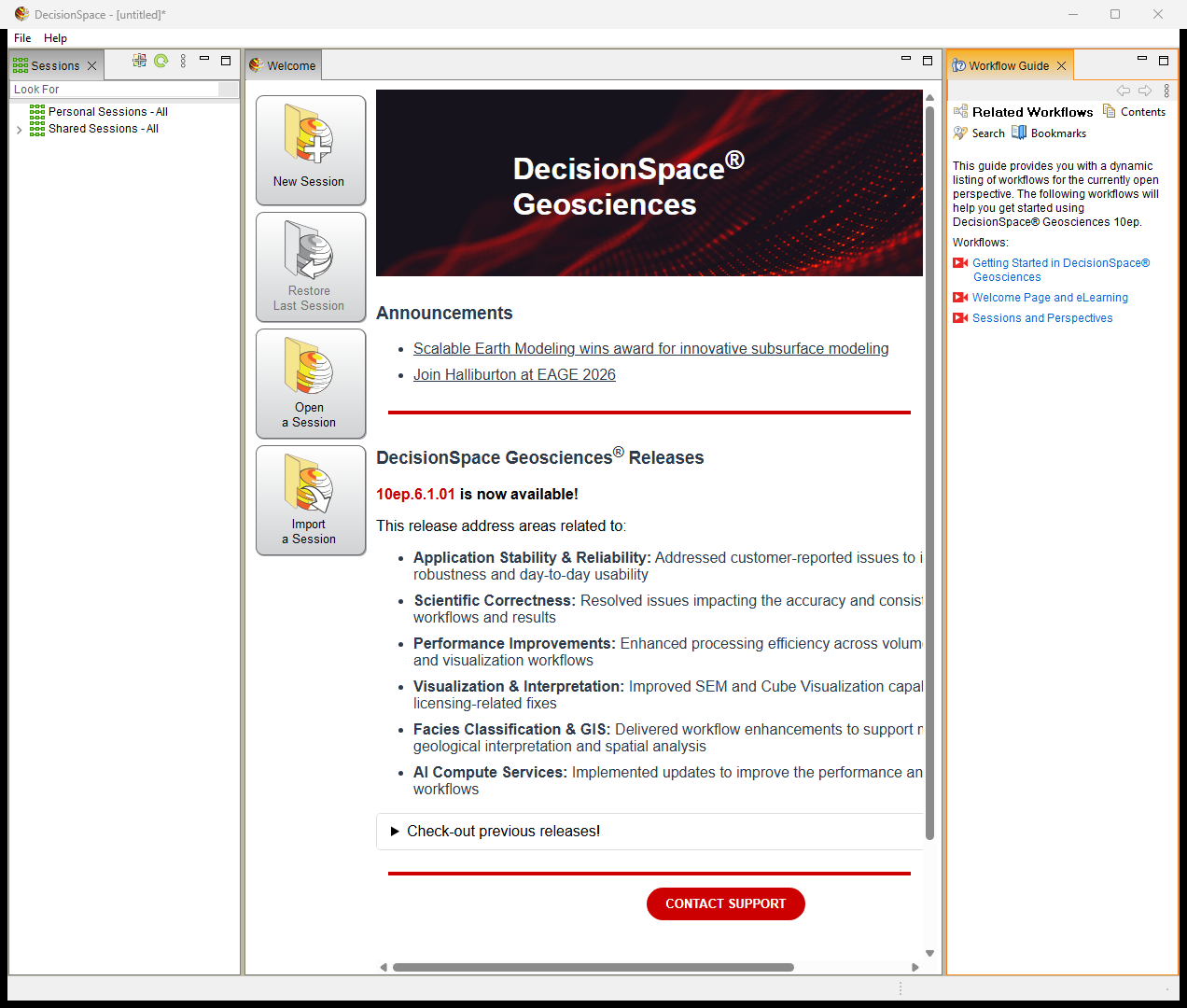Click video icon beside Welcome Page and eLearning
The height and width of the screenshot is (1008, 1187).
tap(960, 298)
